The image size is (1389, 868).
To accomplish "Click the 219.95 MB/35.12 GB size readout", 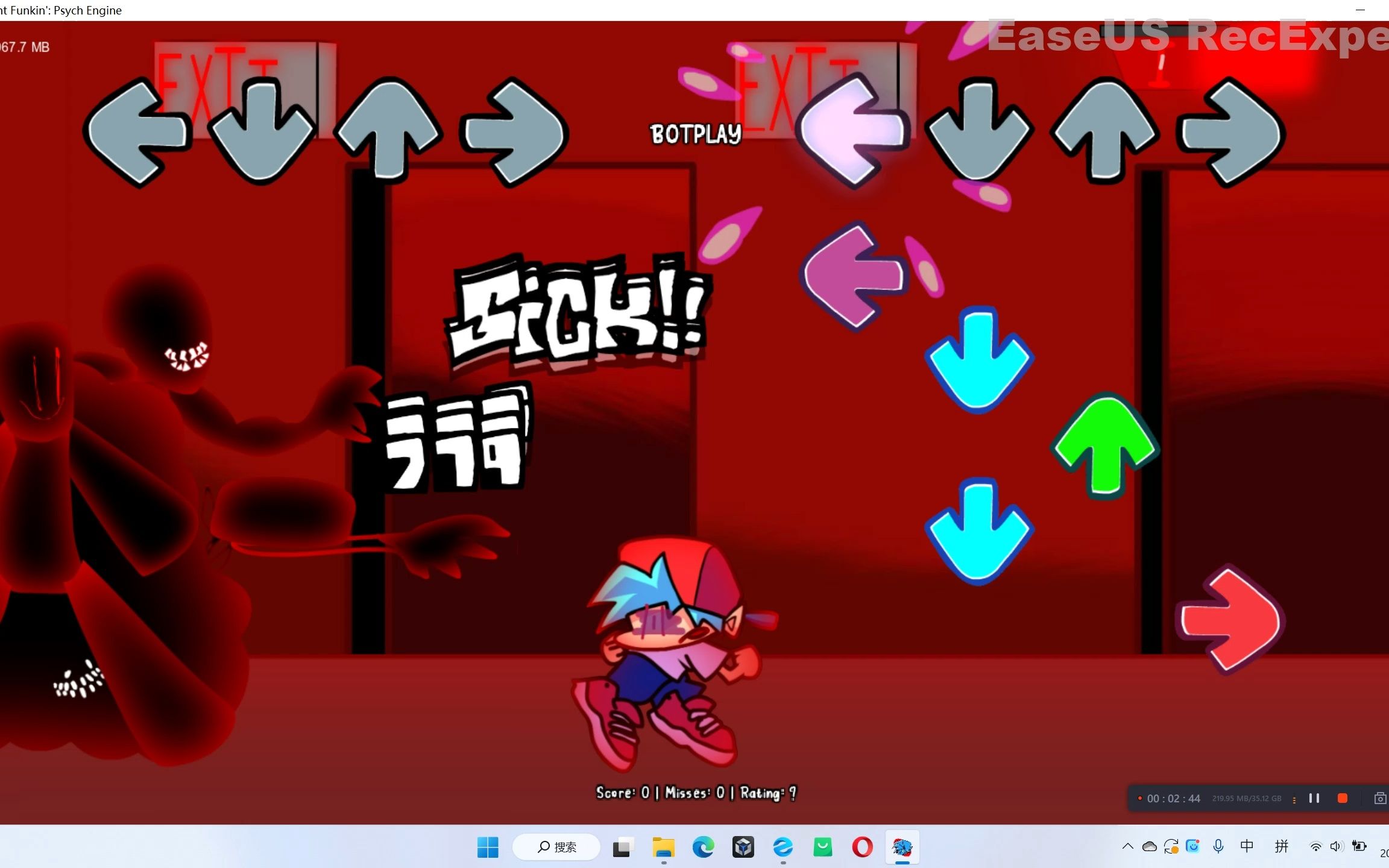I will 1247,798.
